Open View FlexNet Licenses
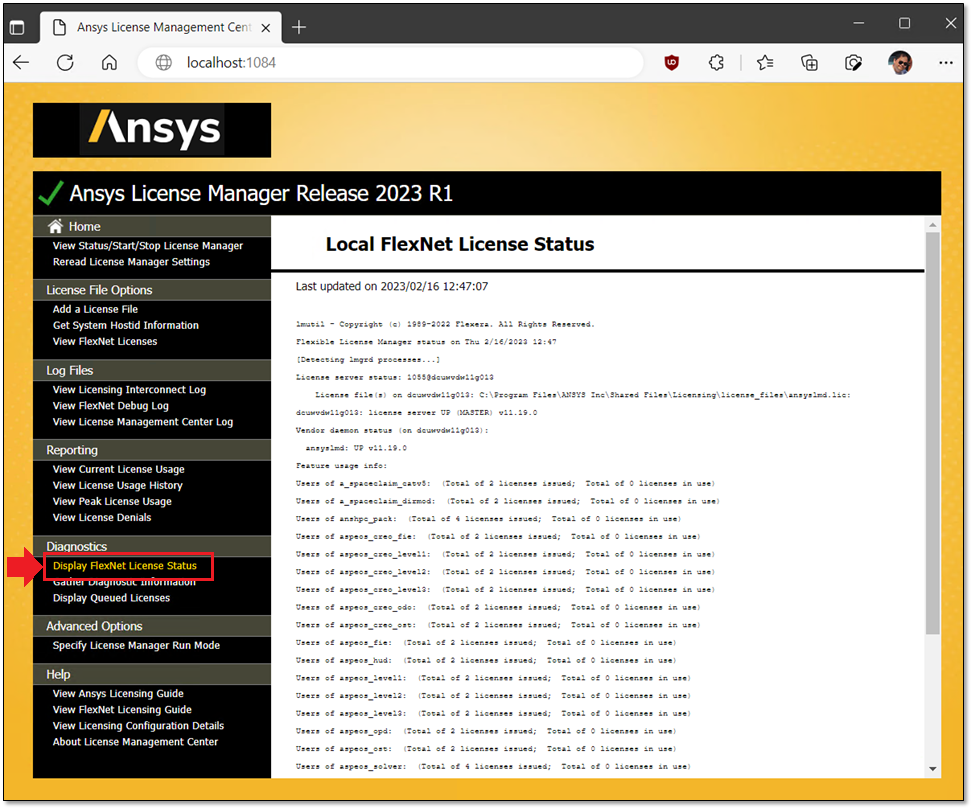 pyautogui.click(x=105, y=341)
